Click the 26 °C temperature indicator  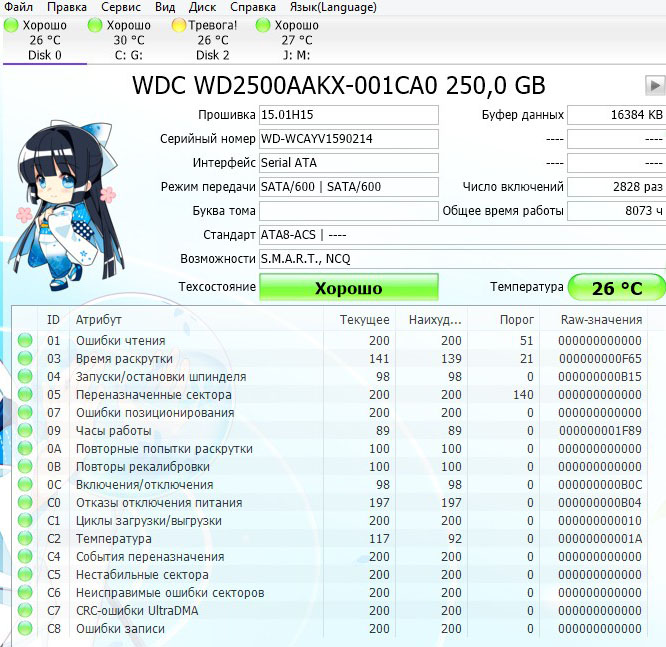(616, 287)
